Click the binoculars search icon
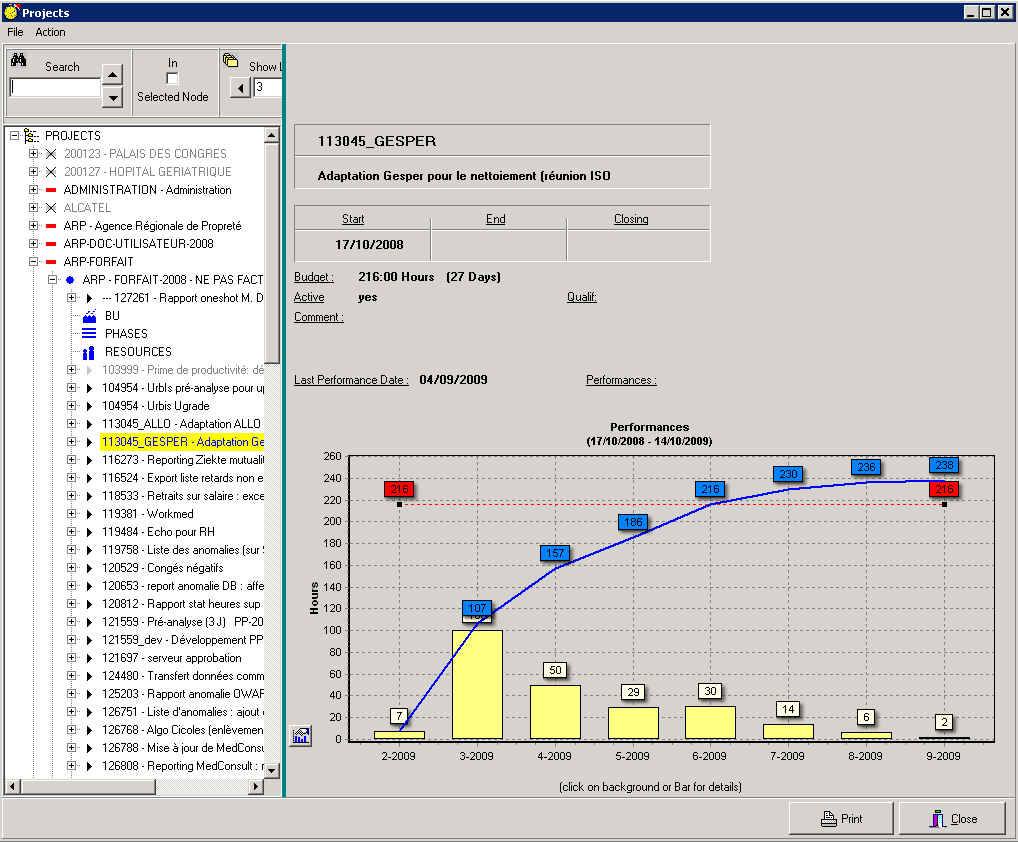Image resolution: width=1018 pixels, height=842 pixels. tap(18, 60)
